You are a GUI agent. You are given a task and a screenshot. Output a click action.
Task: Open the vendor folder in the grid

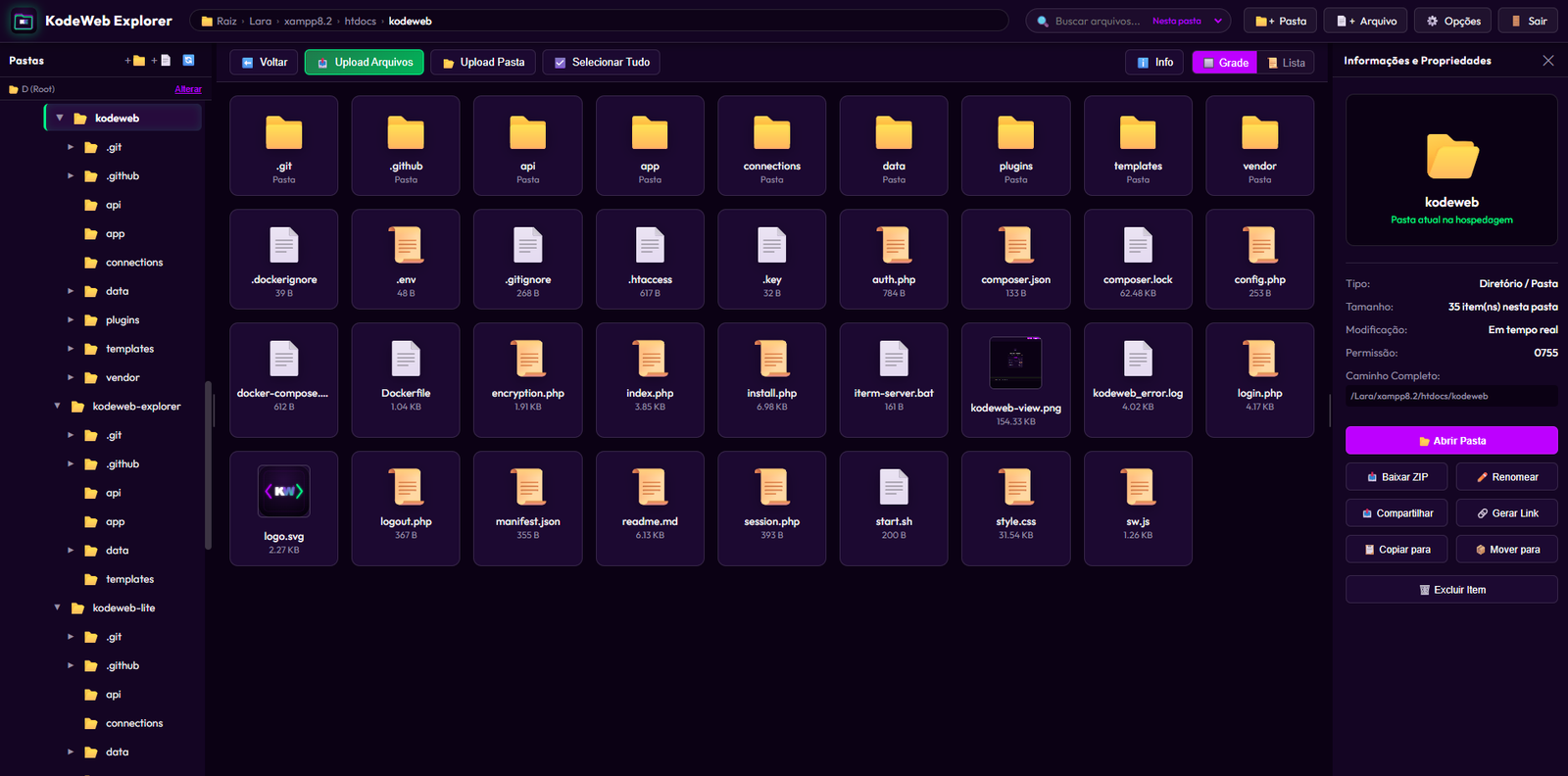(x=1259, y=146)
